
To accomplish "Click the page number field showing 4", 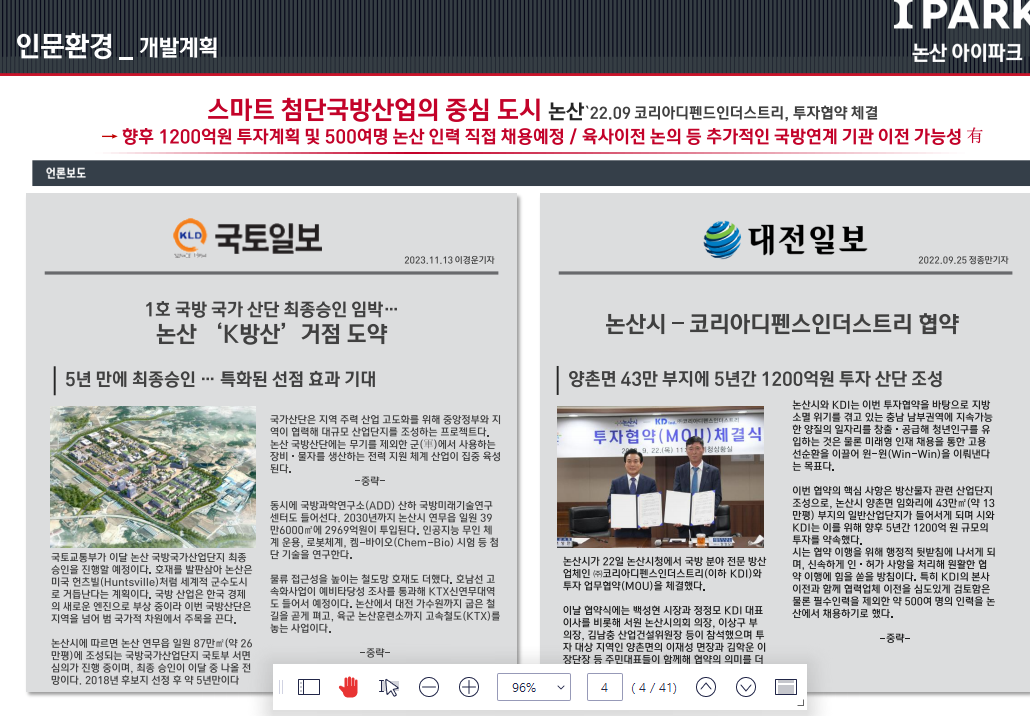I will [604, 687].
